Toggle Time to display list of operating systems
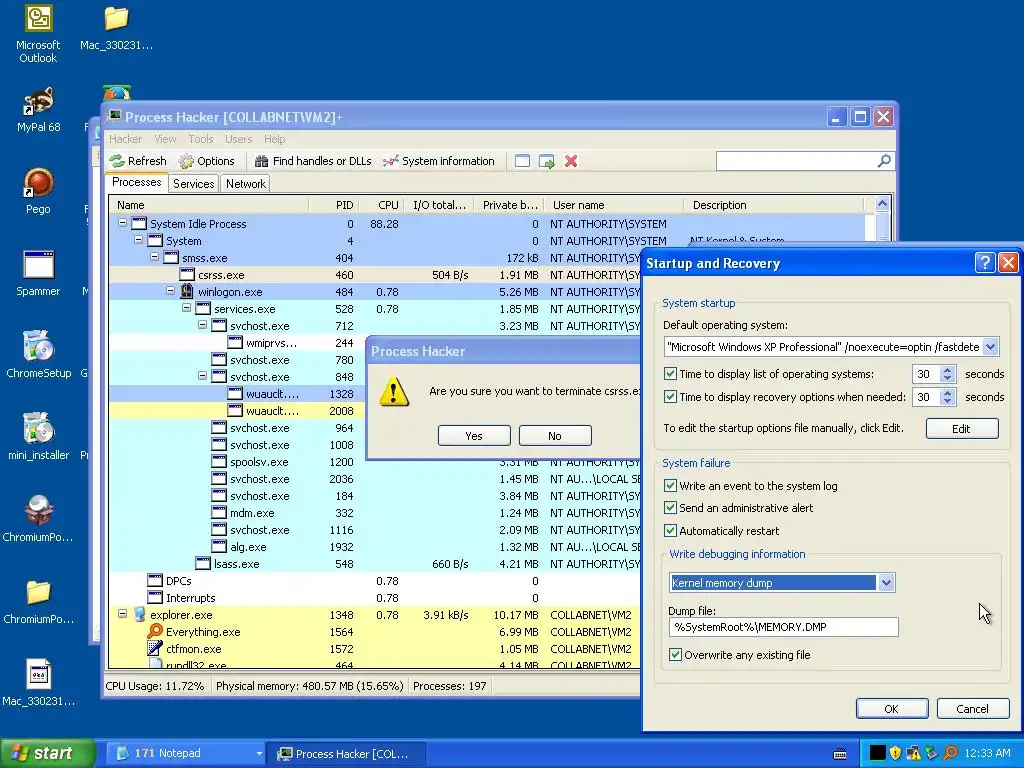The image size is (1024, 768). (x=670, y=374)
